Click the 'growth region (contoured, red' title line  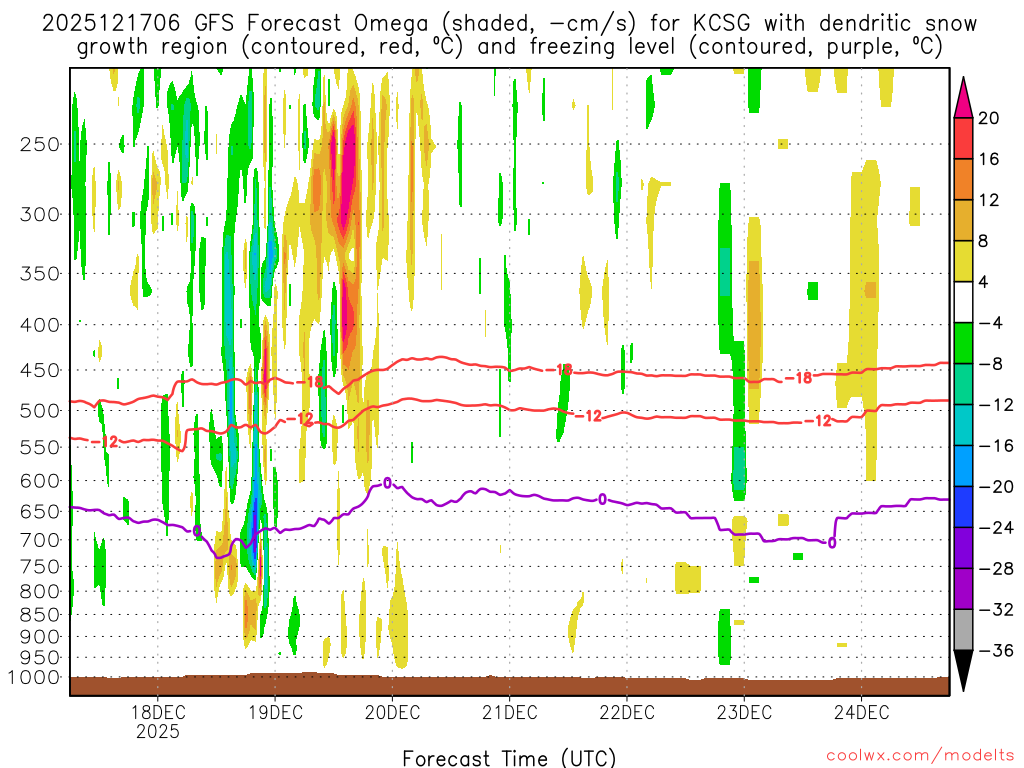(509, 47)
